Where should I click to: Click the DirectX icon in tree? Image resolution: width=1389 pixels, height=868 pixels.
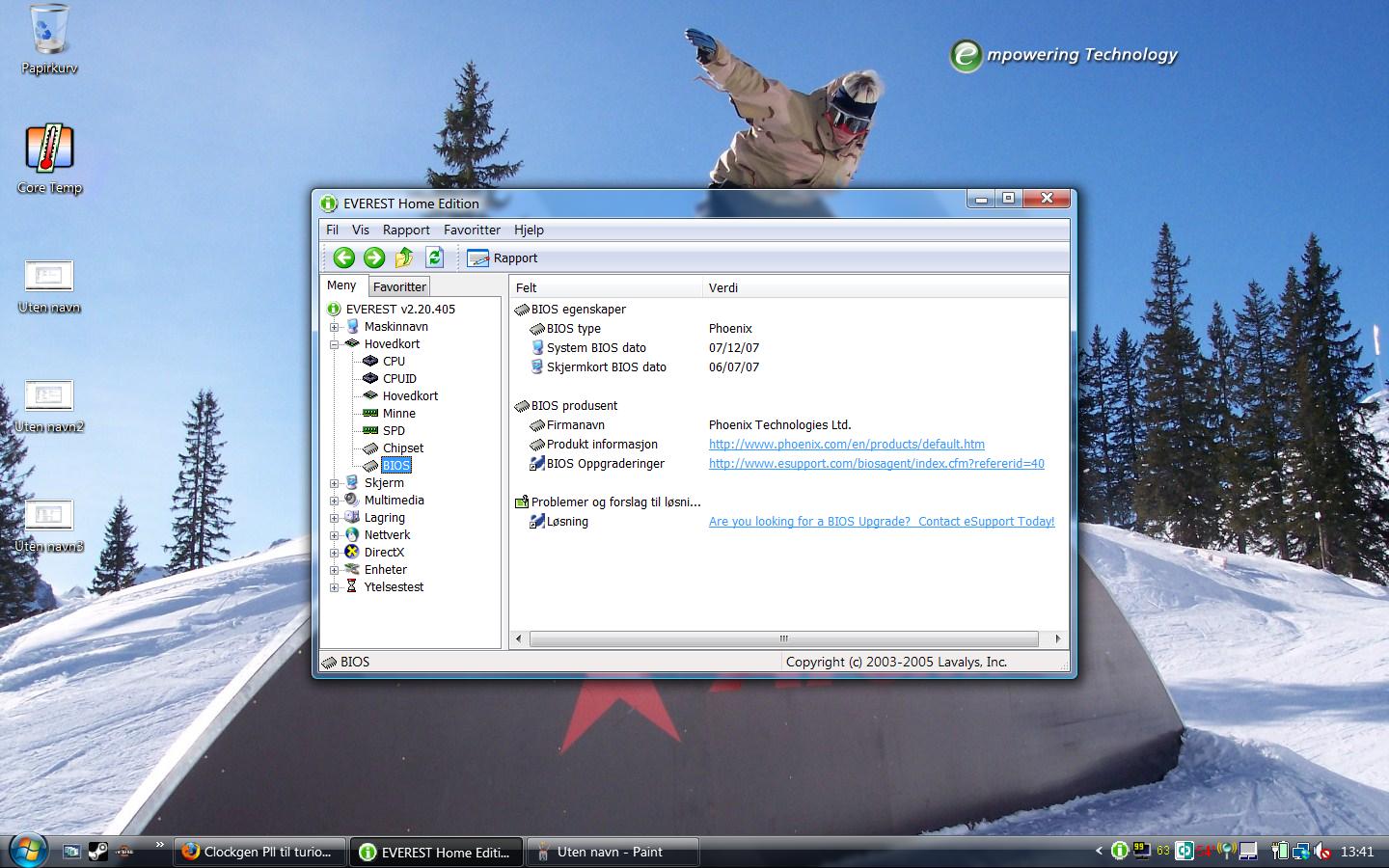(x=352, y=552)
